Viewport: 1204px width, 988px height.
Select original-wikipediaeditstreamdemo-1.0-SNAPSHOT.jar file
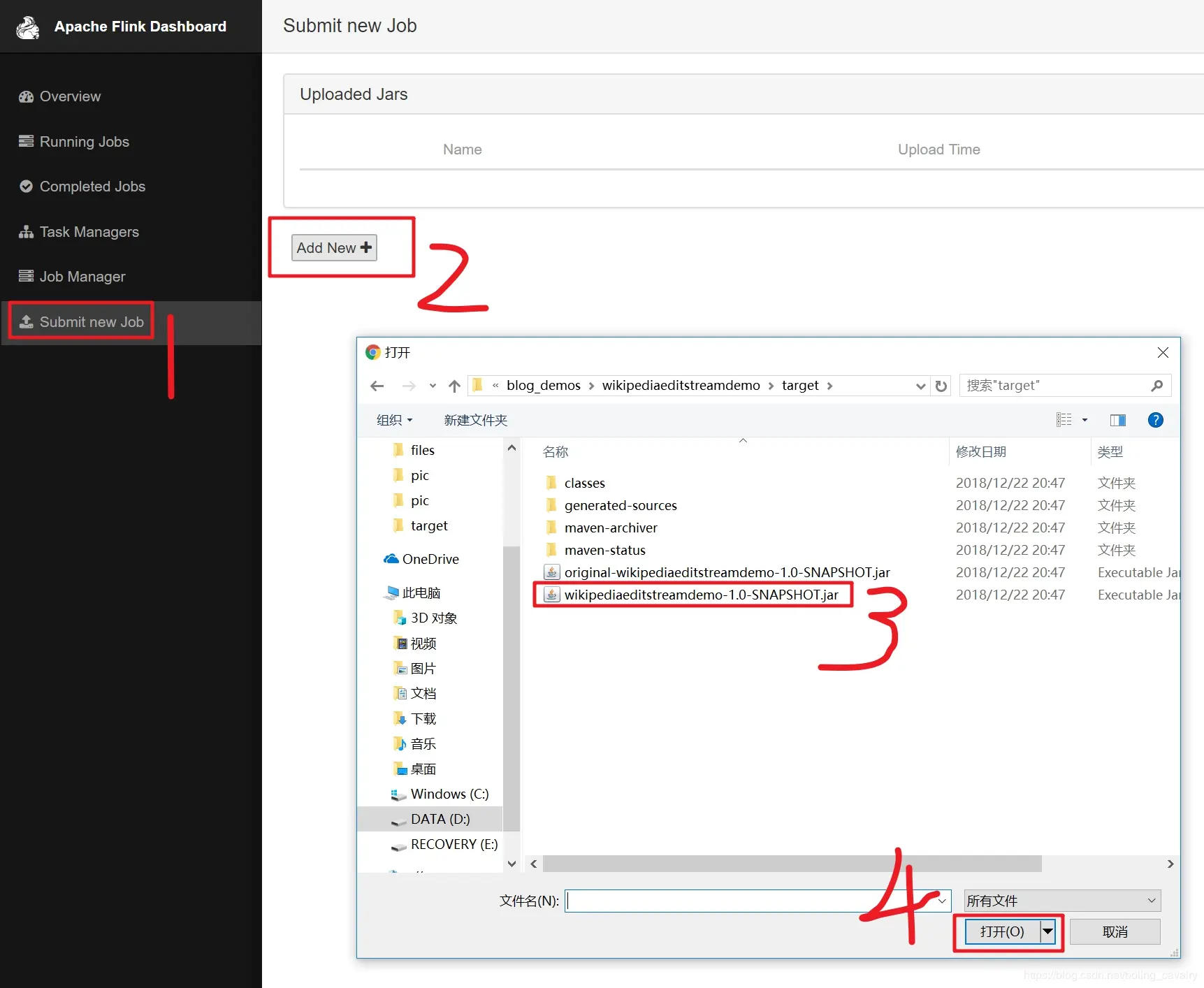click(x=727, y=572)
